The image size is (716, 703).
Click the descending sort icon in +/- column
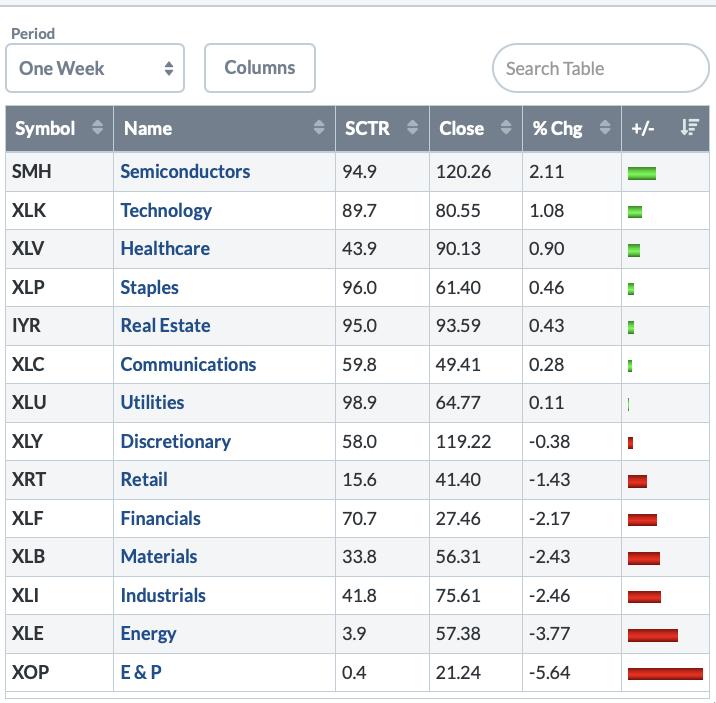(688, 128)
